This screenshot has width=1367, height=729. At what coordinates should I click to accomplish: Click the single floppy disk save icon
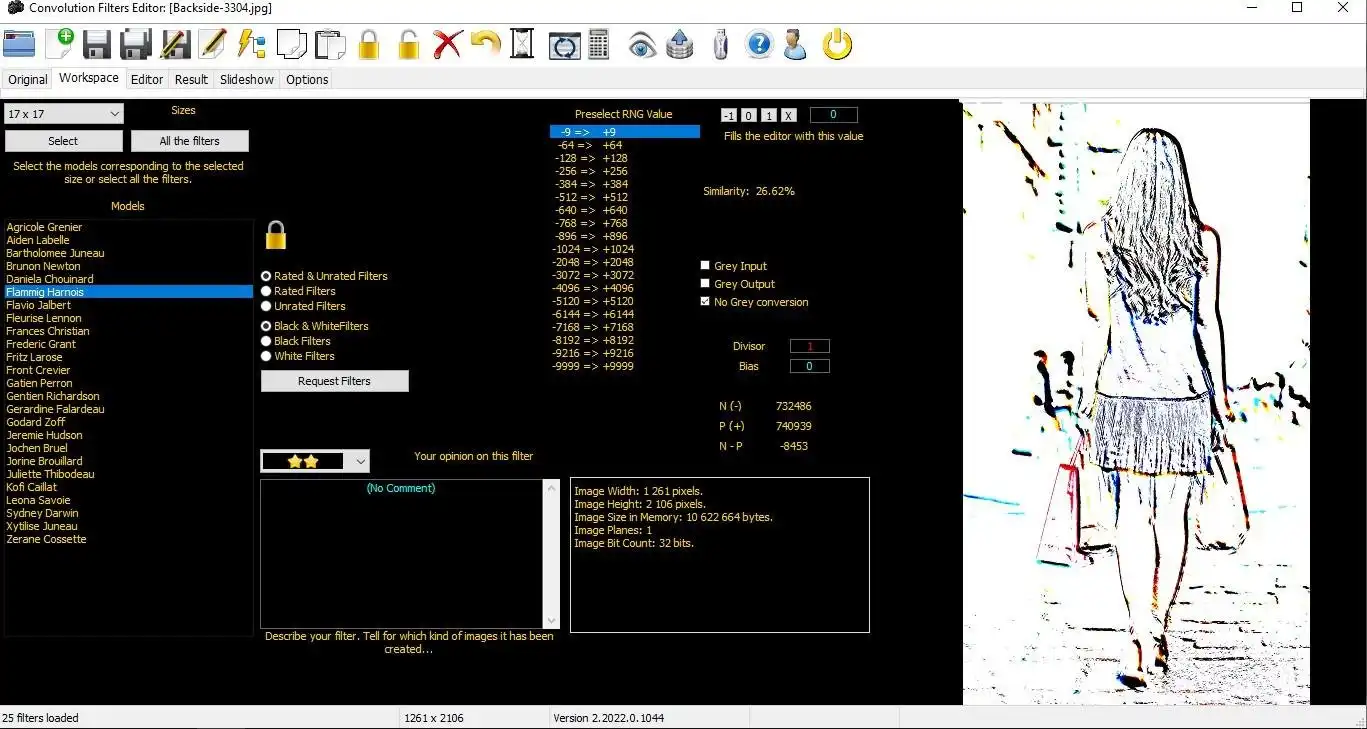[97, 45]
